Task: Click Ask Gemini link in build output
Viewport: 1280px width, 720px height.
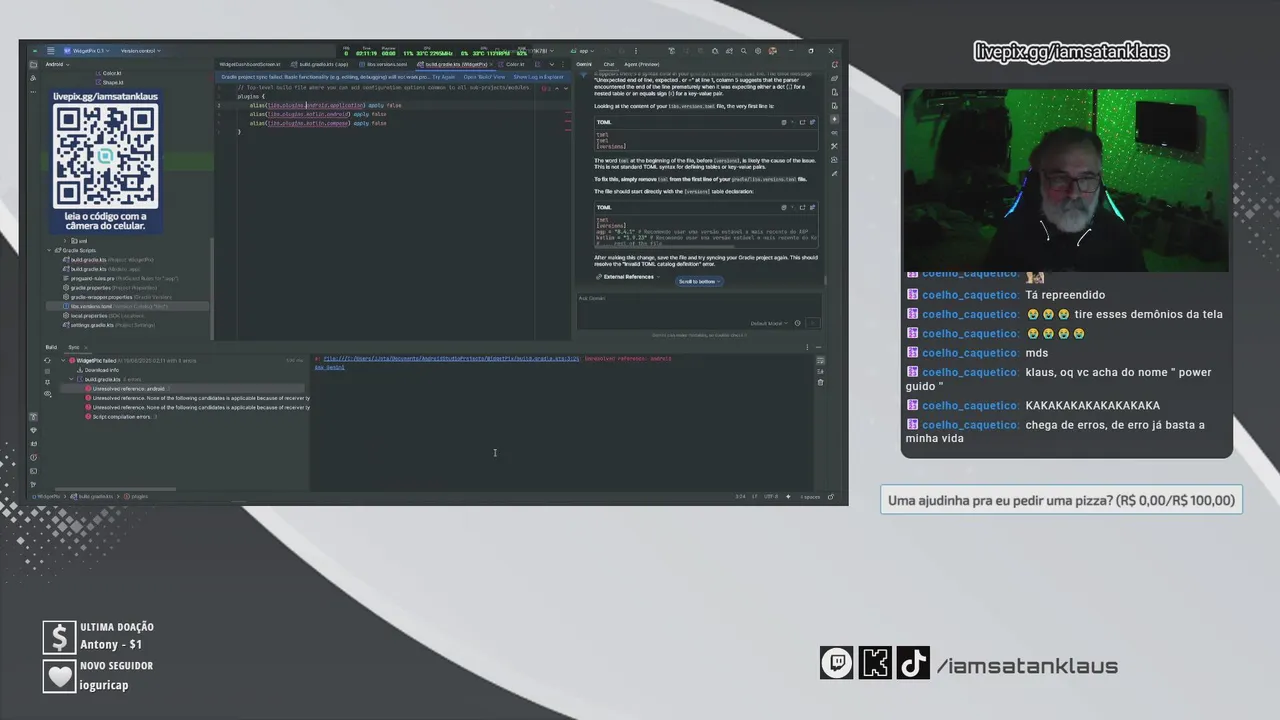Action: click(329, 367)
